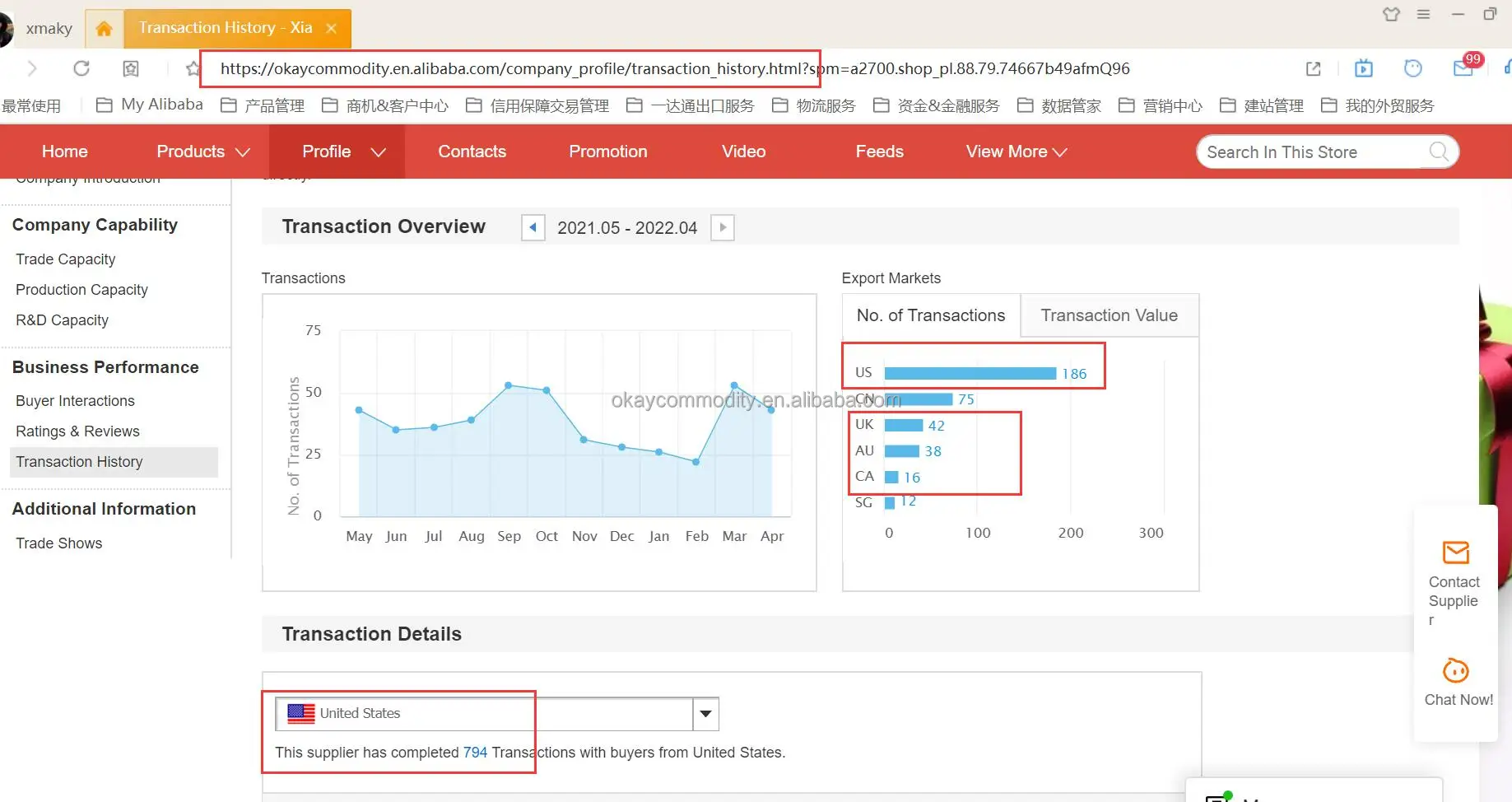Open the United States country dropdown
Screen dimensions: 1512x802
pyautogui.click(x=705, y=714)
